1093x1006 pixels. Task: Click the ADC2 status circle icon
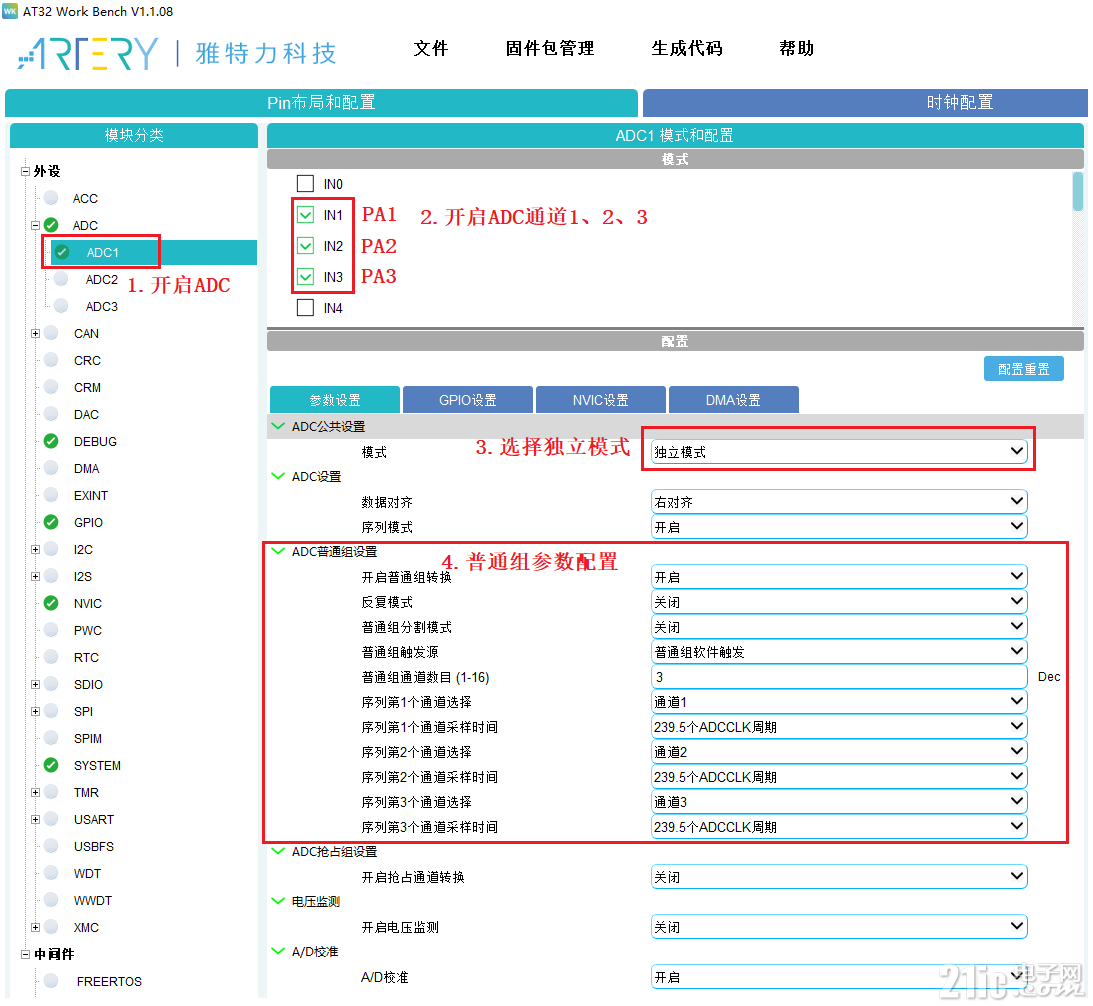(61, 279)
